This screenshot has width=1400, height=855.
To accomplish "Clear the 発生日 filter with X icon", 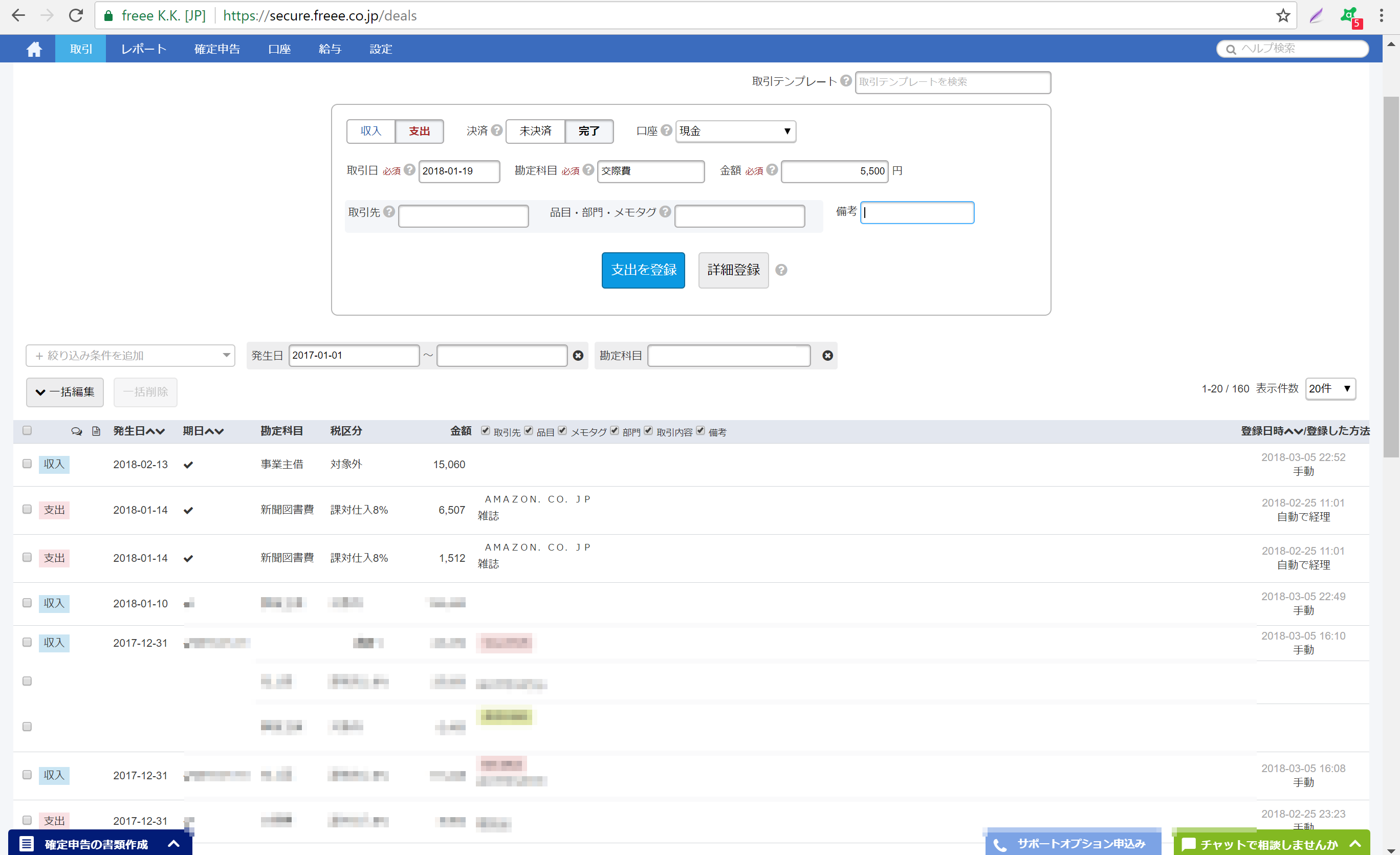I will 578,356.
